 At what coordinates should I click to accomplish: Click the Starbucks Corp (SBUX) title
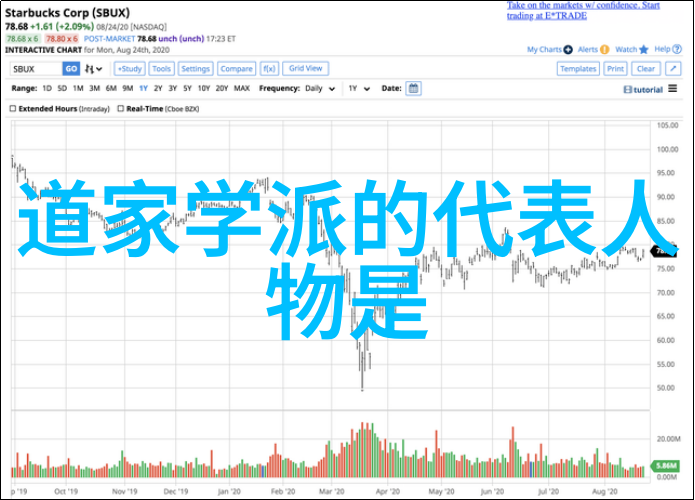pyautogui.click(x=67, y=12)
